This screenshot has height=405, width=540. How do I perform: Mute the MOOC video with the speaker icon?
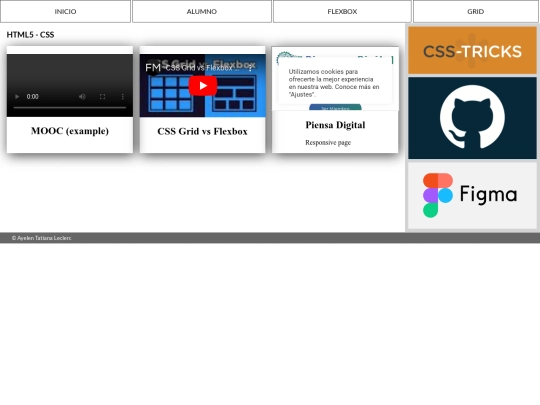pyautogui.click(x=82, y=97)
